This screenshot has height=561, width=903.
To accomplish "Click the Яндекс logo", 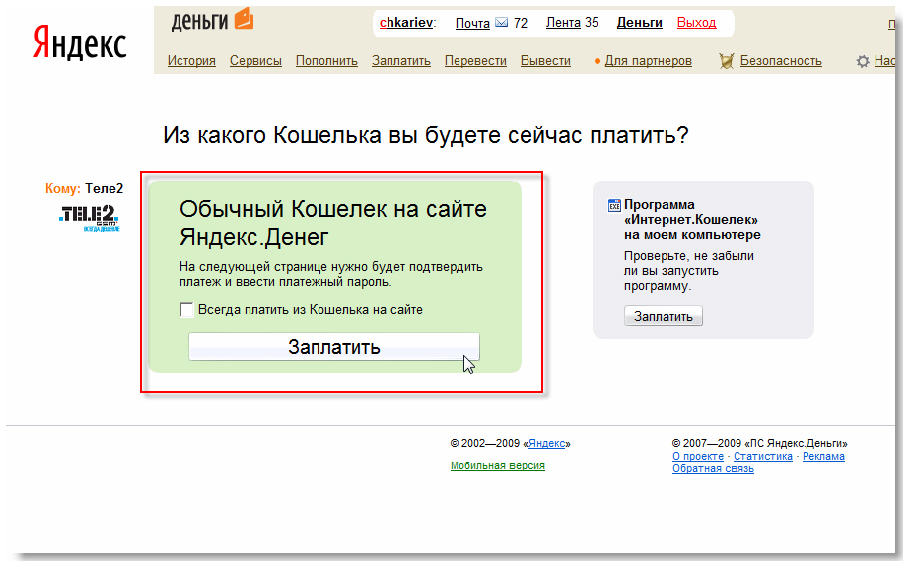I will pos(79,43).
